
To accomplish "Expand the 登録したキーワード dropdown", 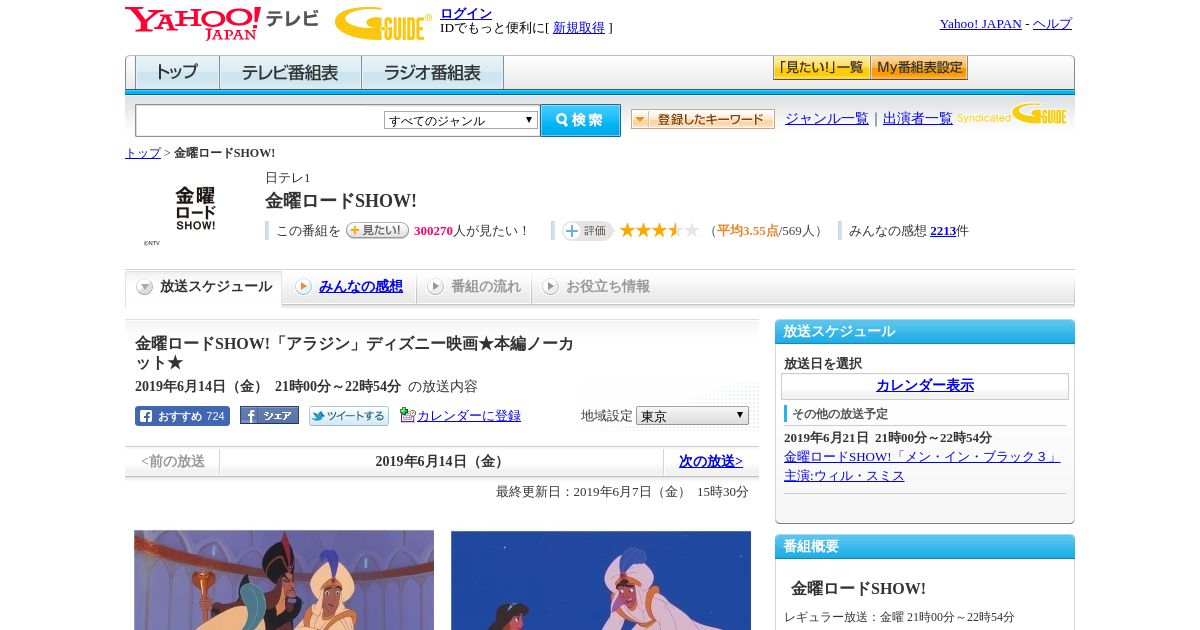I will 703,119.
